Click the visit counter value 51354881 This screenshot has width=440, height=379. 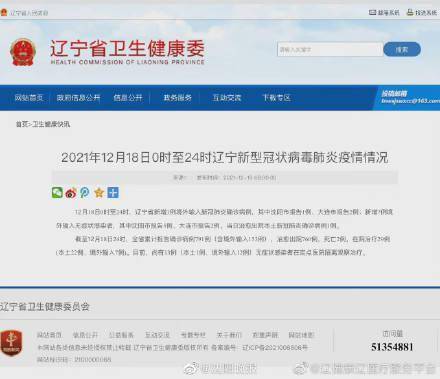coord(392,347)
